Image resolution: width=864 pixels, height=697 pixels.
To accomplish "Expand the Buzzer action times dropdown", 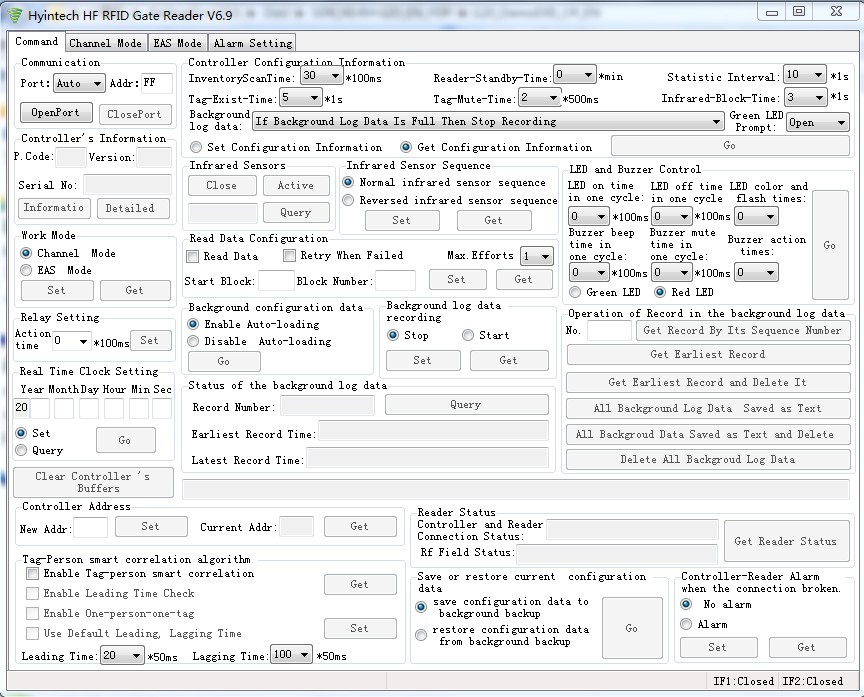I will (757, 272).
